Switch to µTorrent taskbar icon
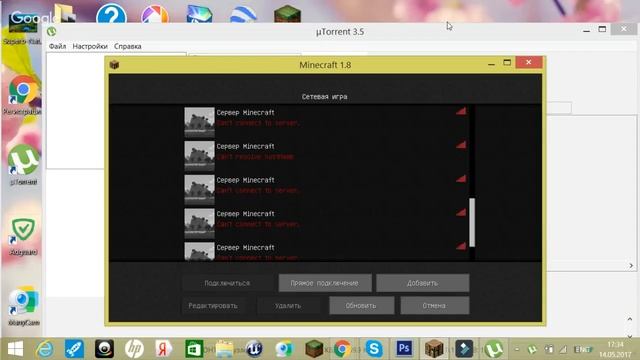Viewport: 640px width, 360px height. 494,349
